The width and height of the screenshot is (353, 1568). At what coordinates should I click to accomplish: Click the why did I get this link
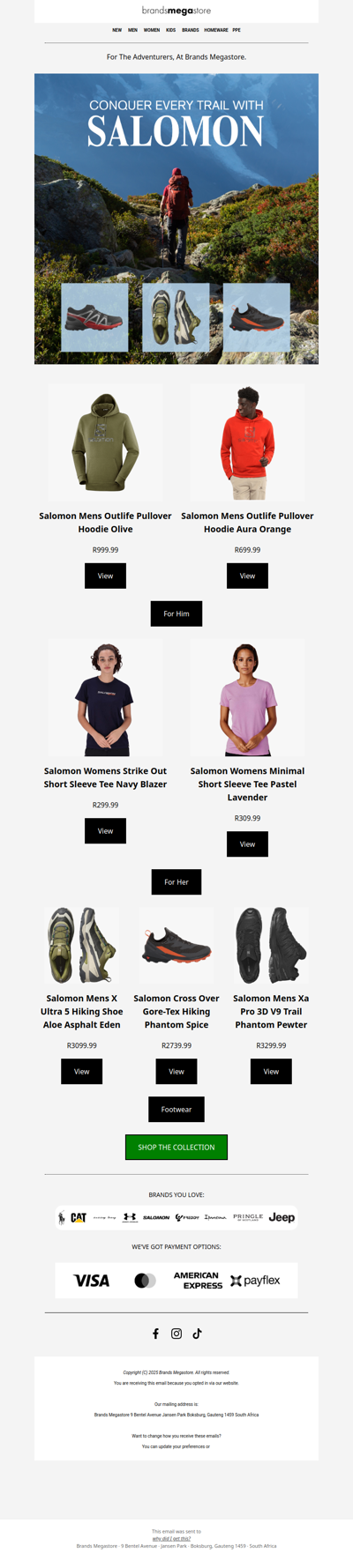click(x=171, y=1538)
